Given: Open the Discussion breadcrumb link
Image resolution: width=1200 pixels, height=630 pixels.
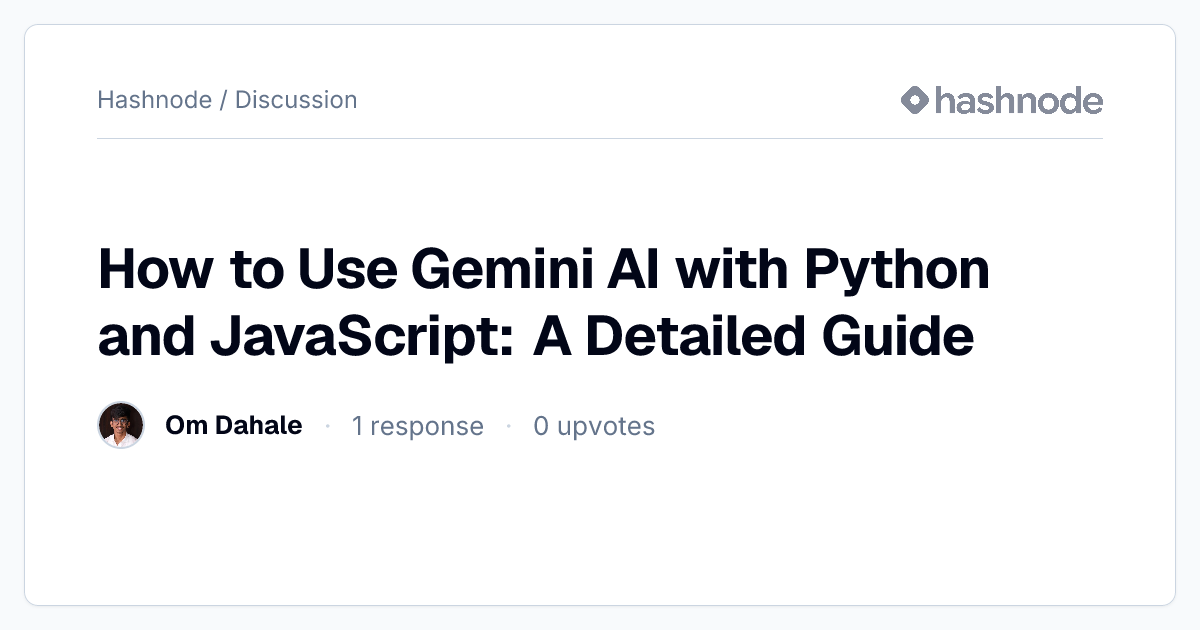Looking at the screenshot, I should click(x=296, y=100).
